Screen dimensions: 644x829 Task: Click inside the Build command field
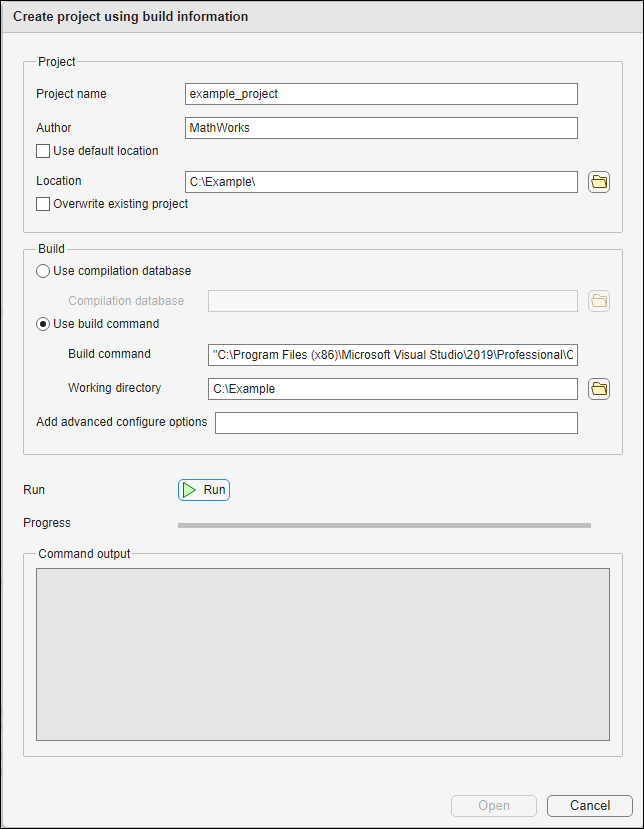(392, 355)
